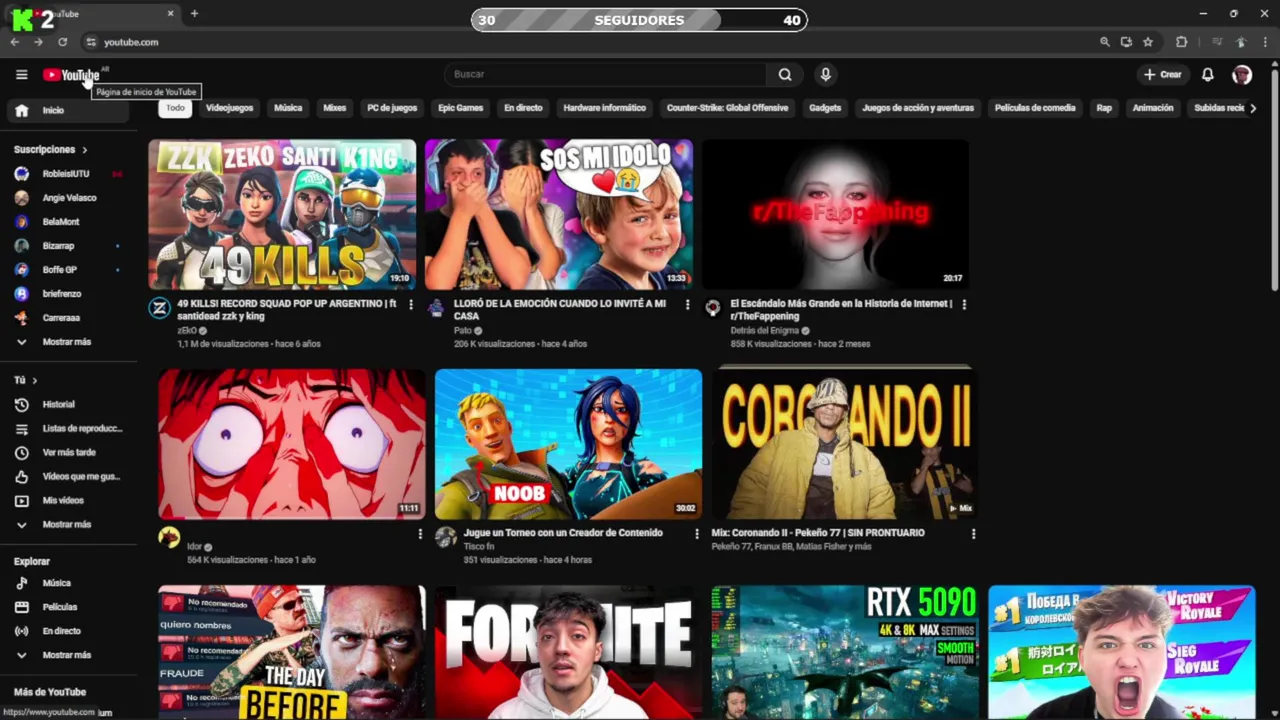Viewport: 1280px width, 720px height.
Task: Select the Animación filter chip
Action: tap(1152, 108)
